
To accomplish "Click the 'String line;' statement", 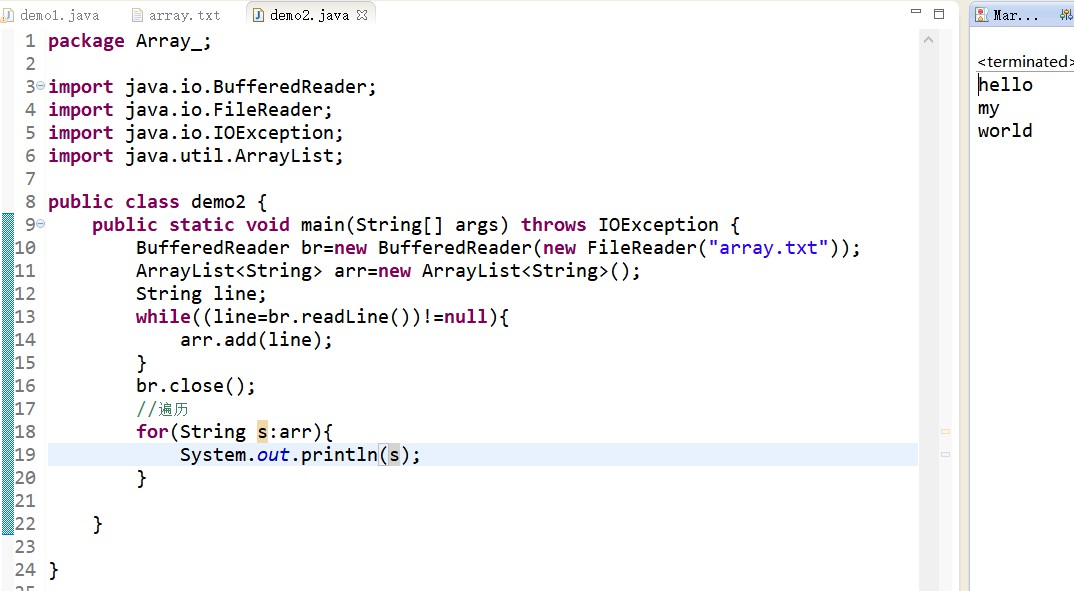I will [x=201, y=294].
